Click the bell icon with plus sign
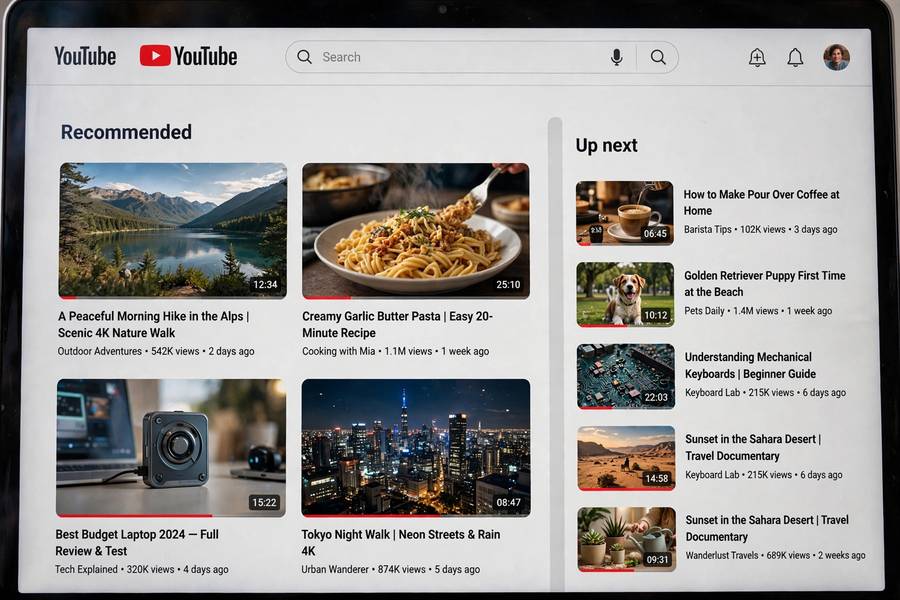This screenshot has width=900, height=600. click(x=757, y=57)
